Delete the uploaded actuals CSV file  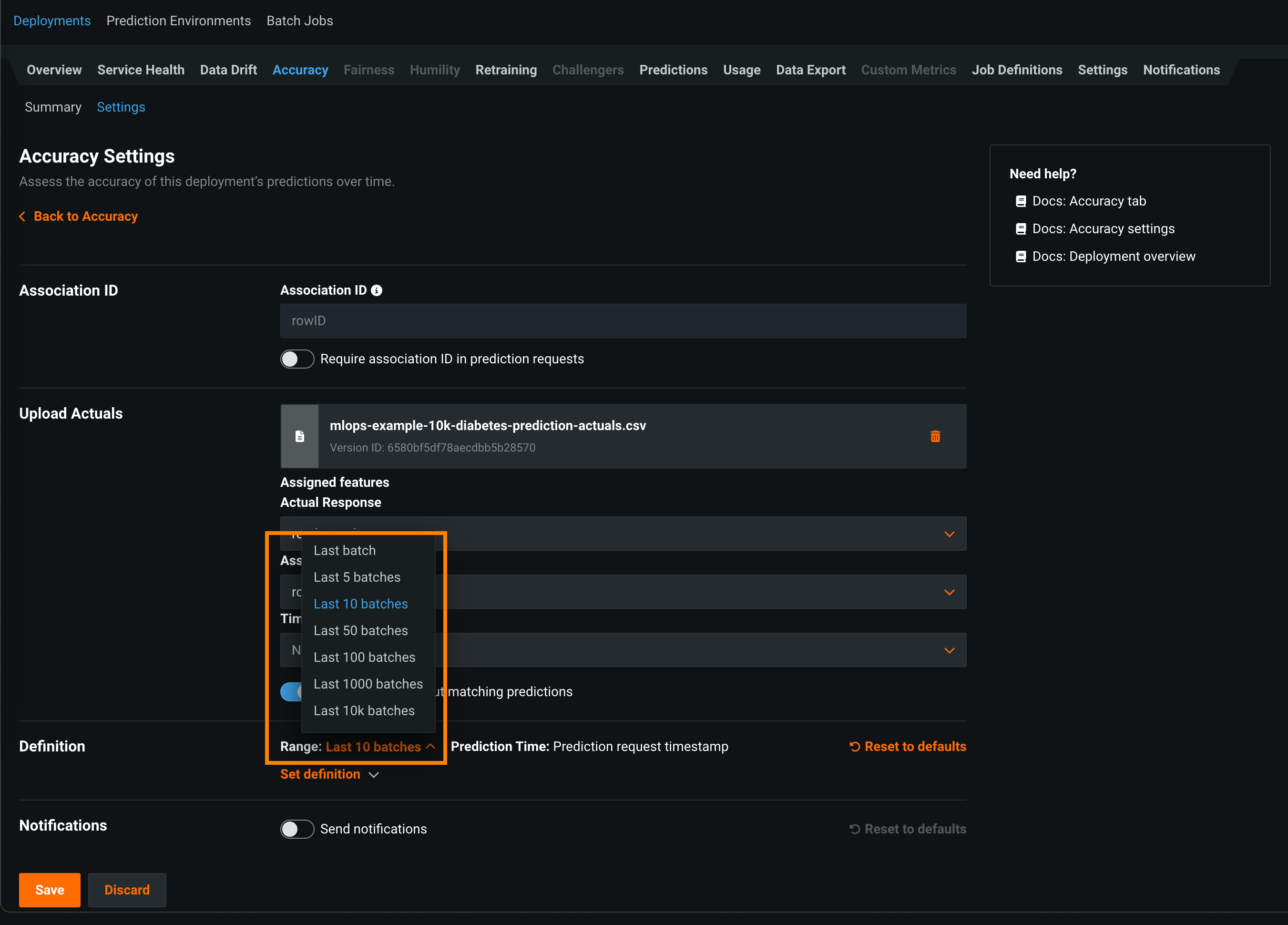tap(935, 436)
